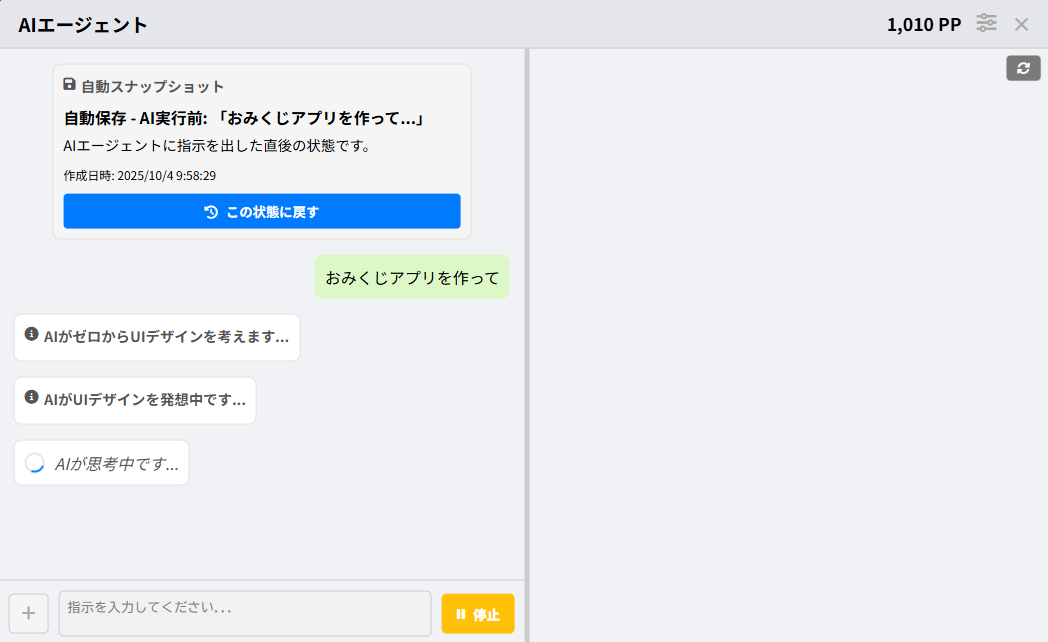This screenshot has height=642, width=1048.
Task: Click the info icon on the AIがゼロからUIデザイン message
Action: 31,335
